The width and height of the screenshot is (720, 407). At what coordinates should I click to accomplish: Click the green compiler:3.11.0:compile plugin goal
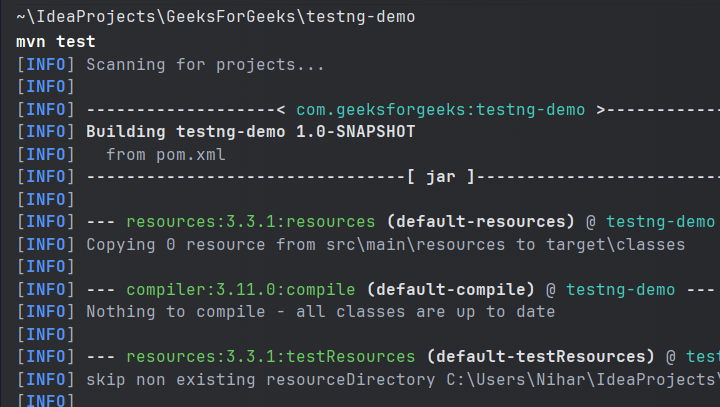(x=240, y=289)
